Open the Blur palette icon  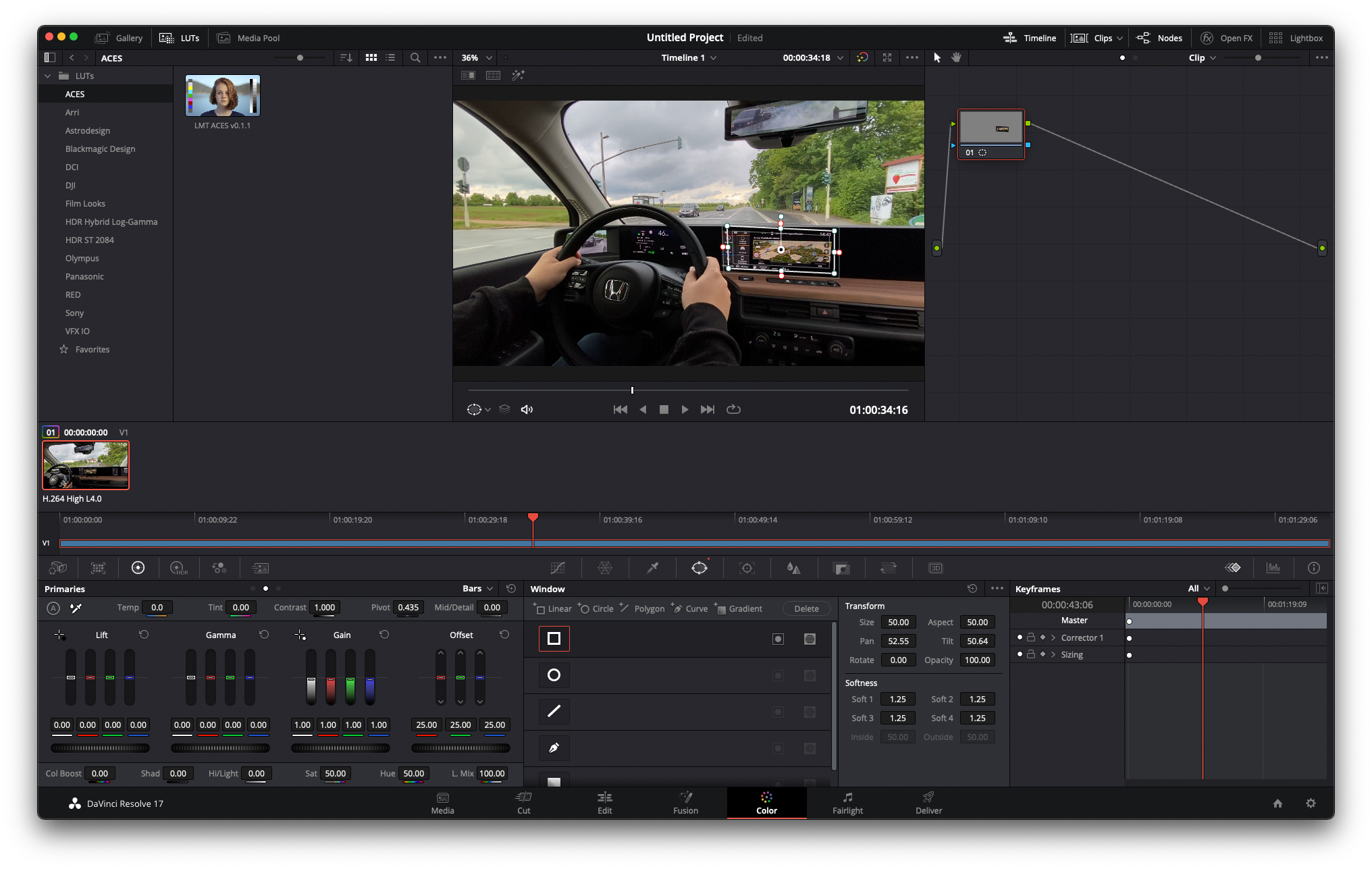794,568
